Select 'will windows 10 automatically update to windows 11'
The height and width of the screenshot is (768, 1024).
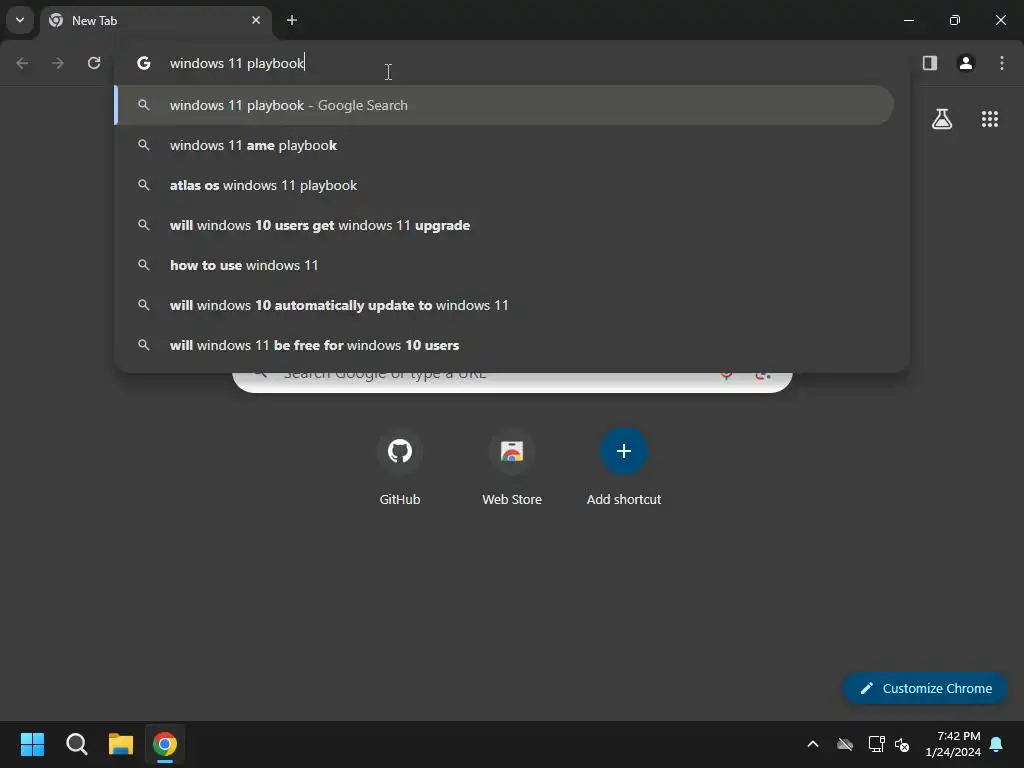tap(504, 305)
